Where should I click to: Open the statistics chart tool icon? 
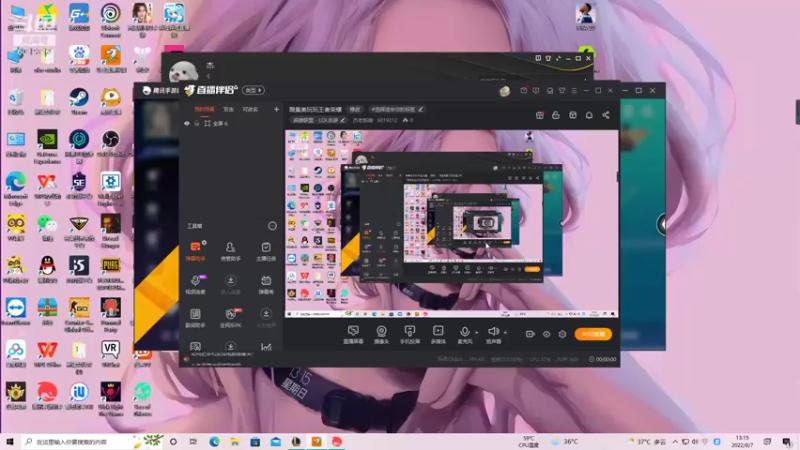tap(266, 347)
